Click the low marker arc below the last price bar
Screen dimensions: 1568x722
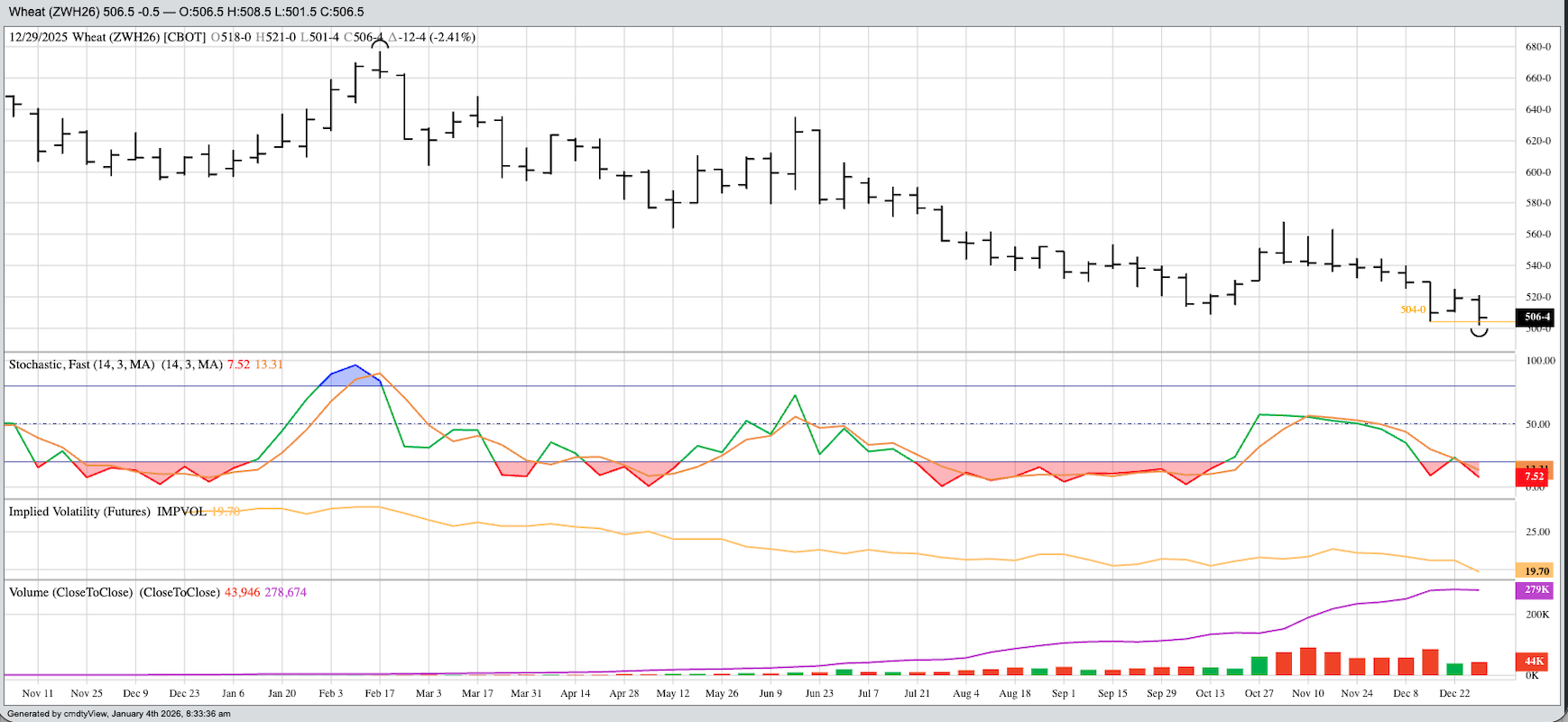(x=1479, y=332)
